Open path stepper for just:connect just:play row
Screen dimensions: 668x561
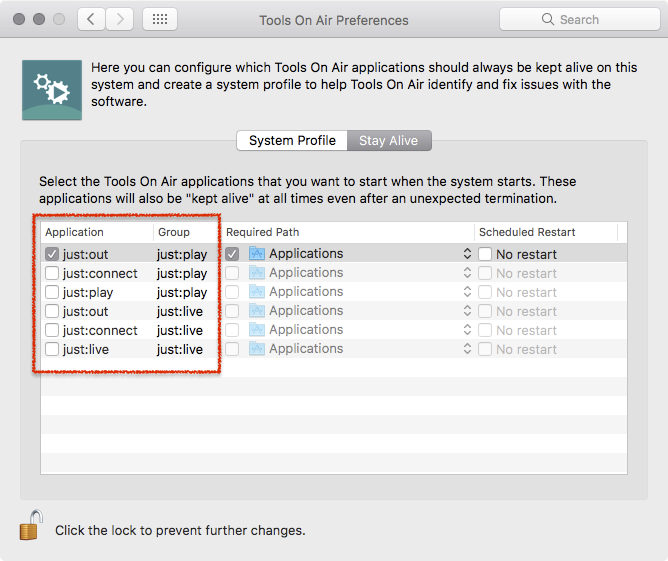467,273
